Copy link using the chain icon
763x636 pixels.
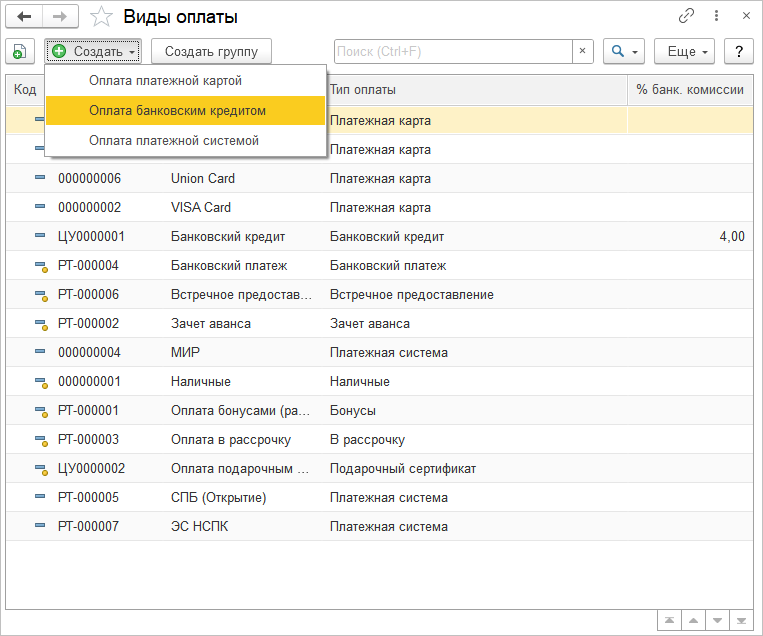686,17
